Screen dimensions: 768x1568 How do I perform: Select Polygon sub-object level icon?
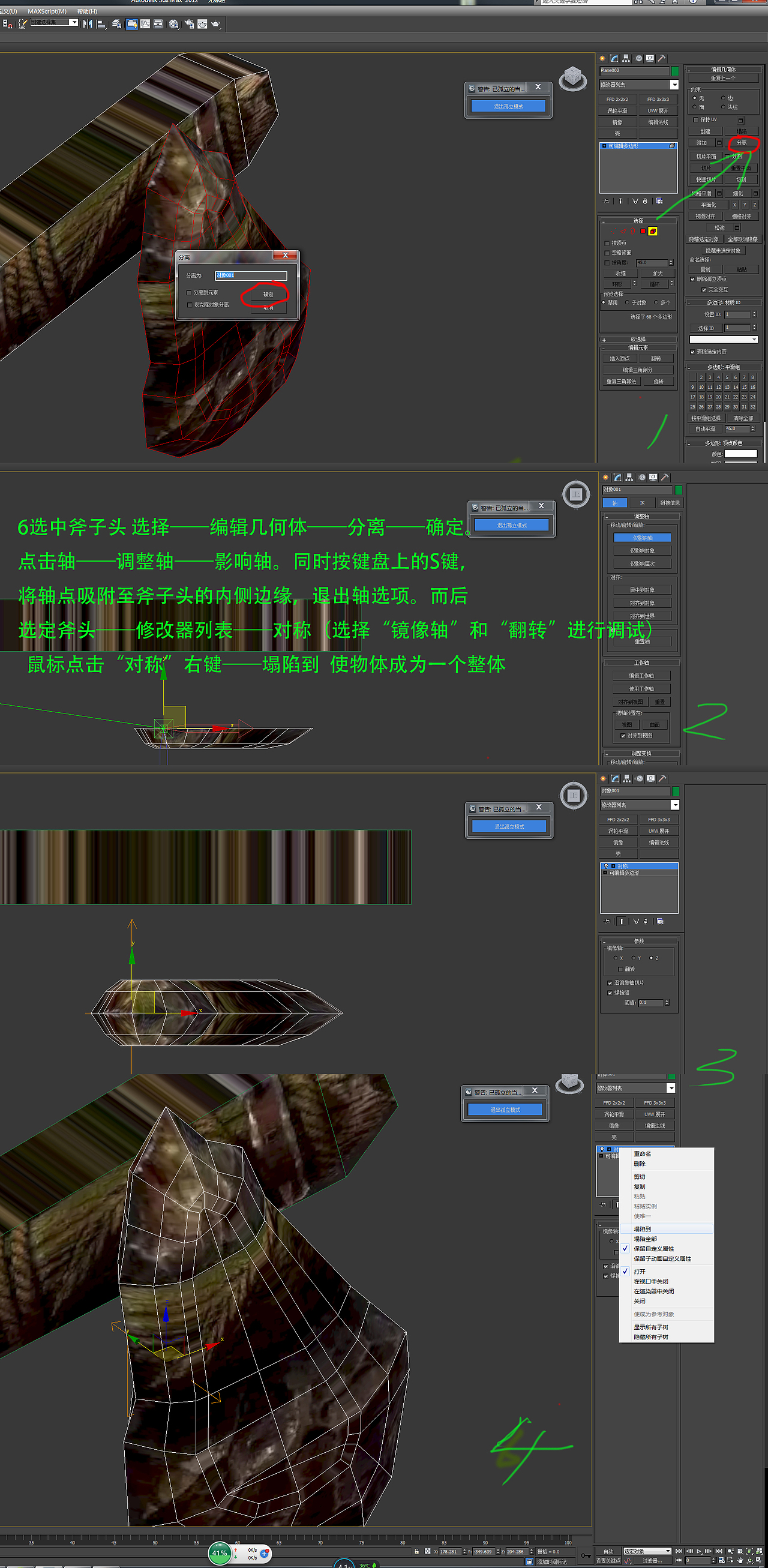pyautogui.click(x=643, y=231)
